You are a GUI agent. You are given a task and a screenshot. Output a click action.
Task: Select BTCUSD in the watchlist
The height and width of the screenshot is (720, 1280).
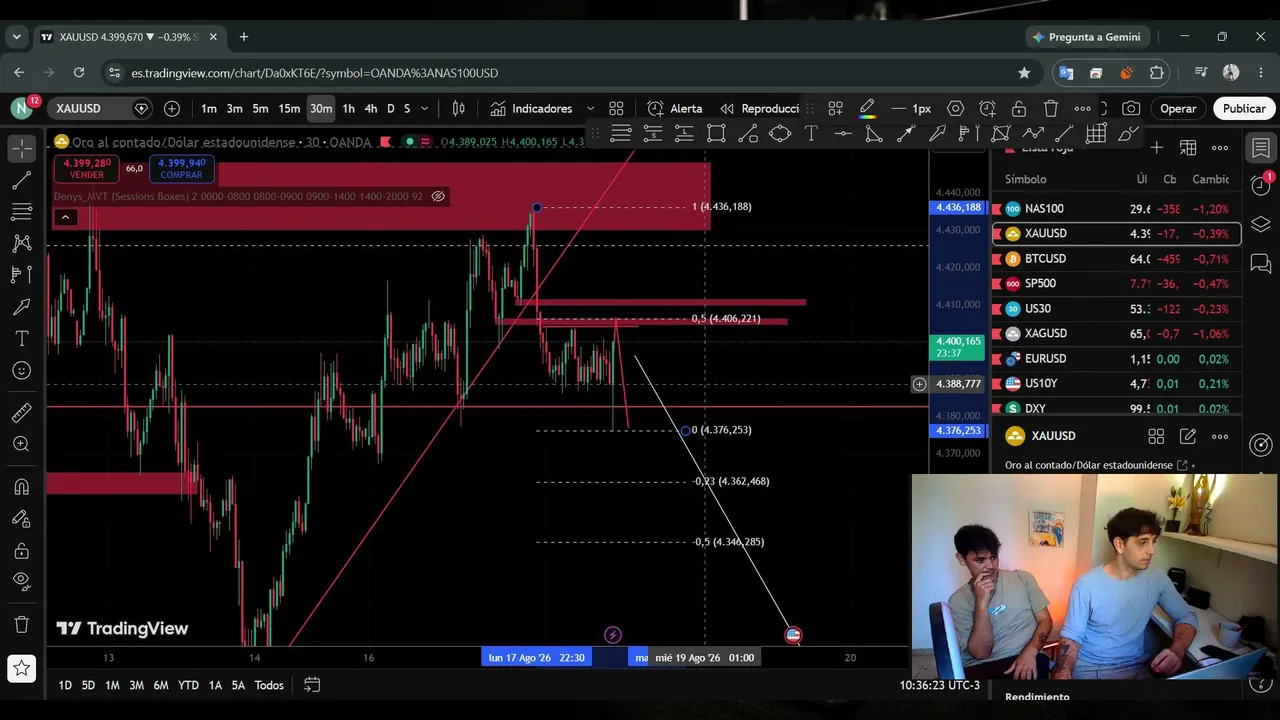click(x=1116, y=259)
